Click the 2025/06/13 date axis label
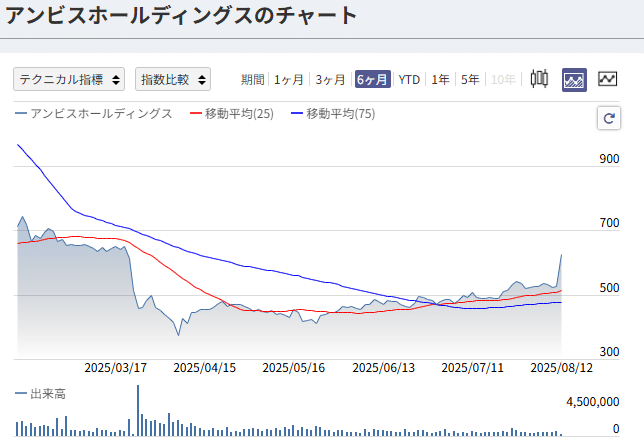The height and width of the screenshot is (439, 644). pos(384,368)
